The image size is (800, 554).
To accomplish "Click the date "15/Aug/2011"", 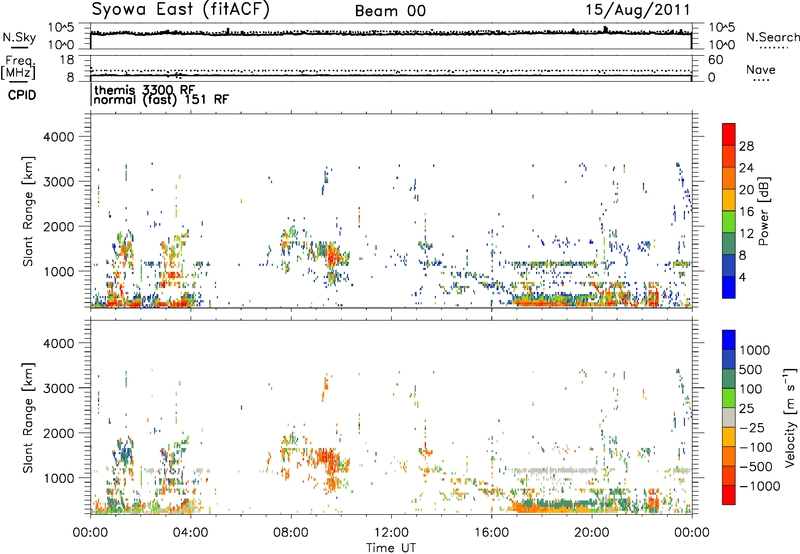I will [x=638, y=10].
